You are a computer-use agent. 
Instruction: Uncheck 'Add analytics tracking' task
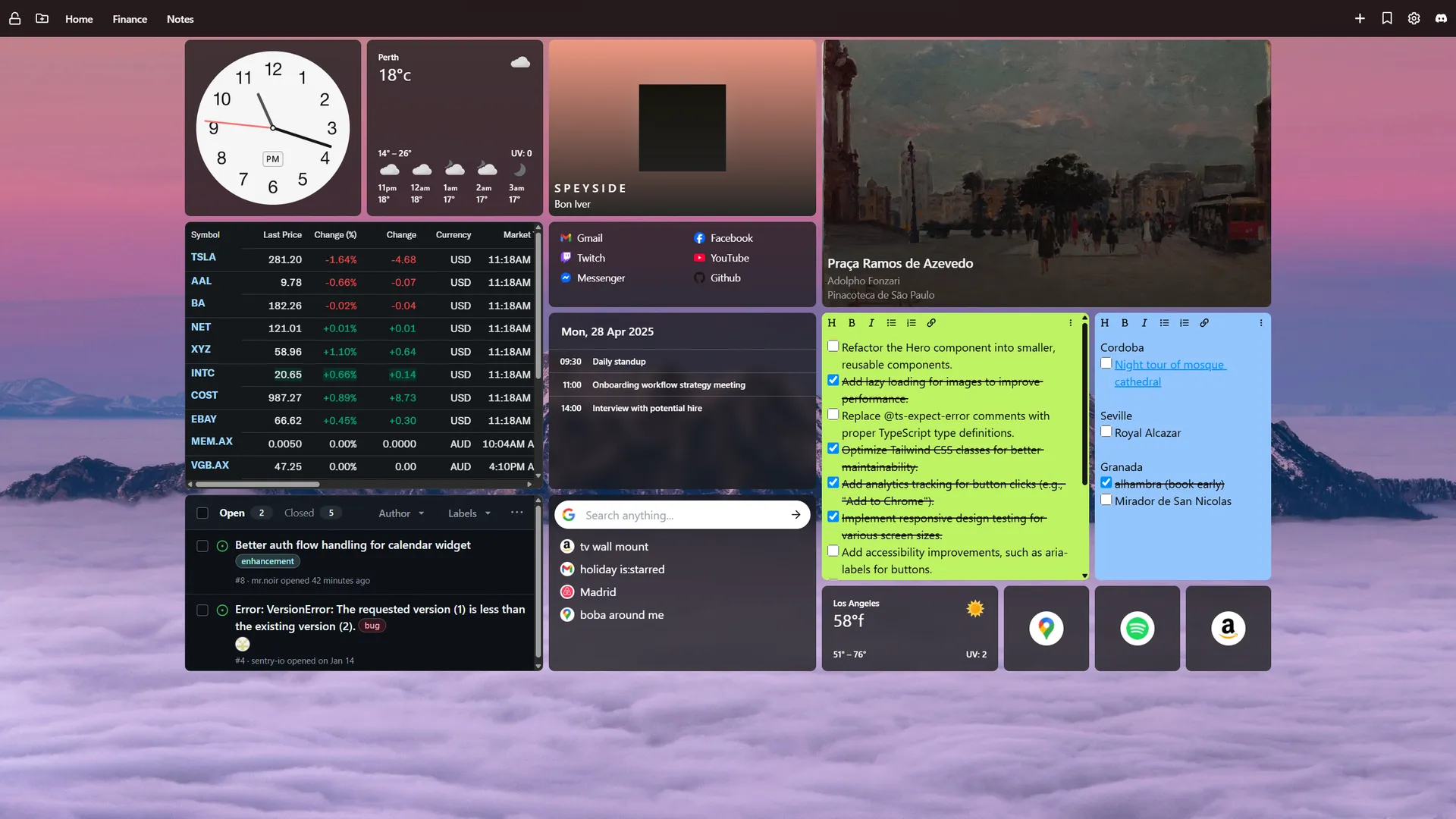click(x=833, y=483)
